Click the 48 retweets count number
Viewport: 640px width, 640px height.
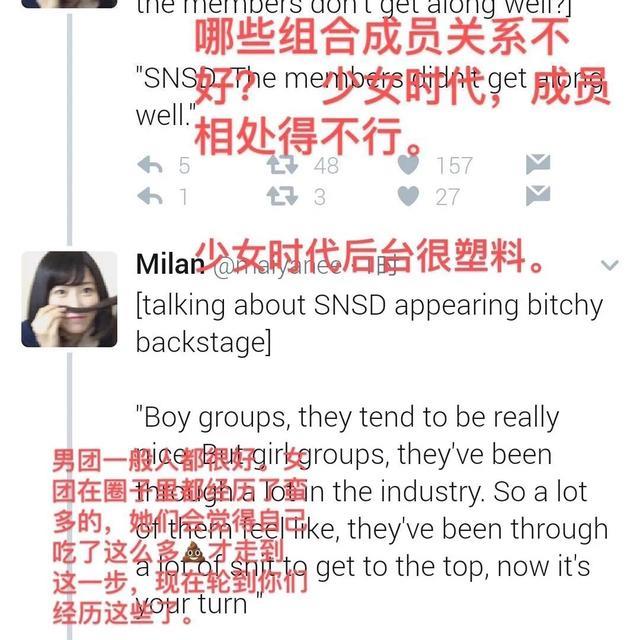327,166
